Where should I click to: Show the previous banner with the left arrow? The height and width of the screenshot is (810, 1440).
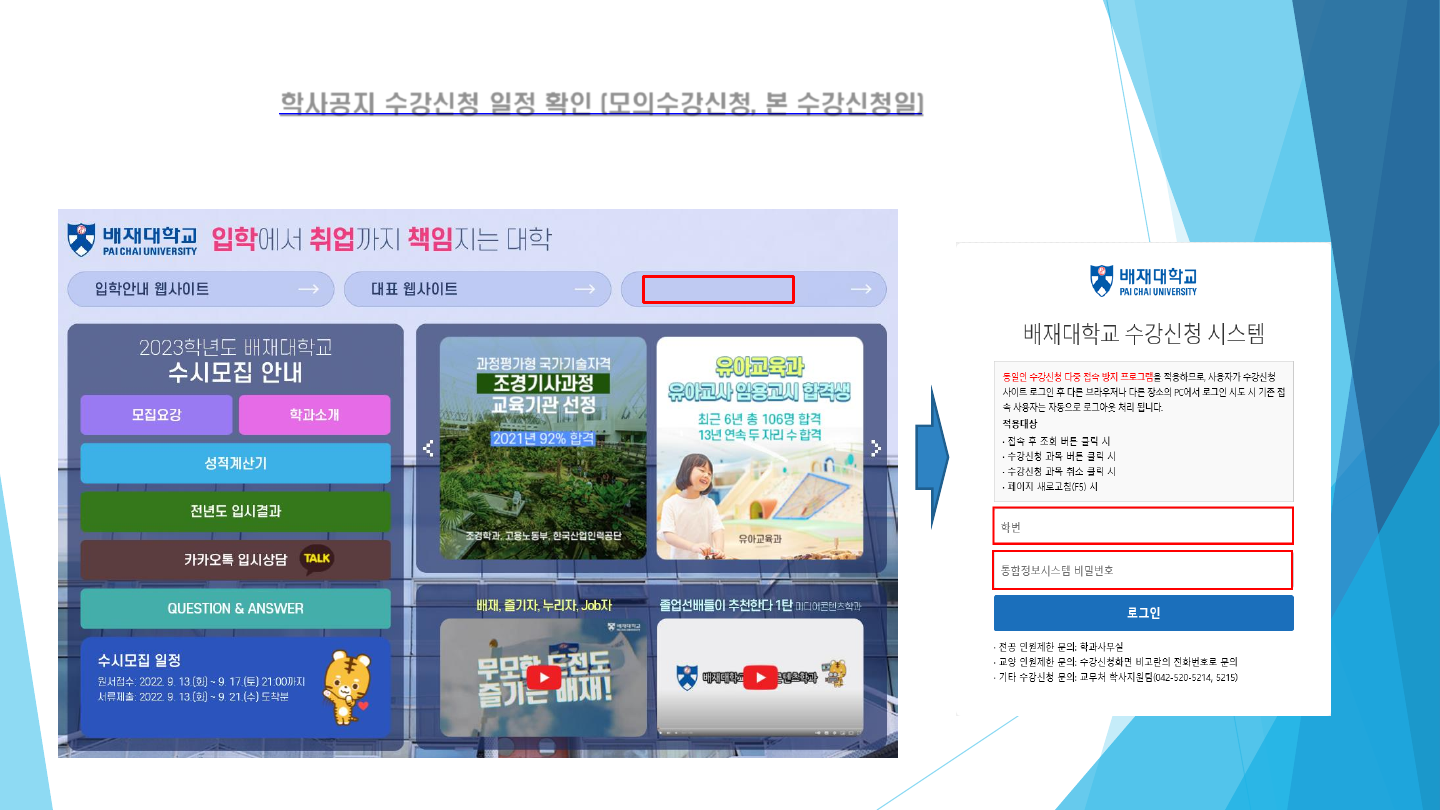[x=428, y=448]
